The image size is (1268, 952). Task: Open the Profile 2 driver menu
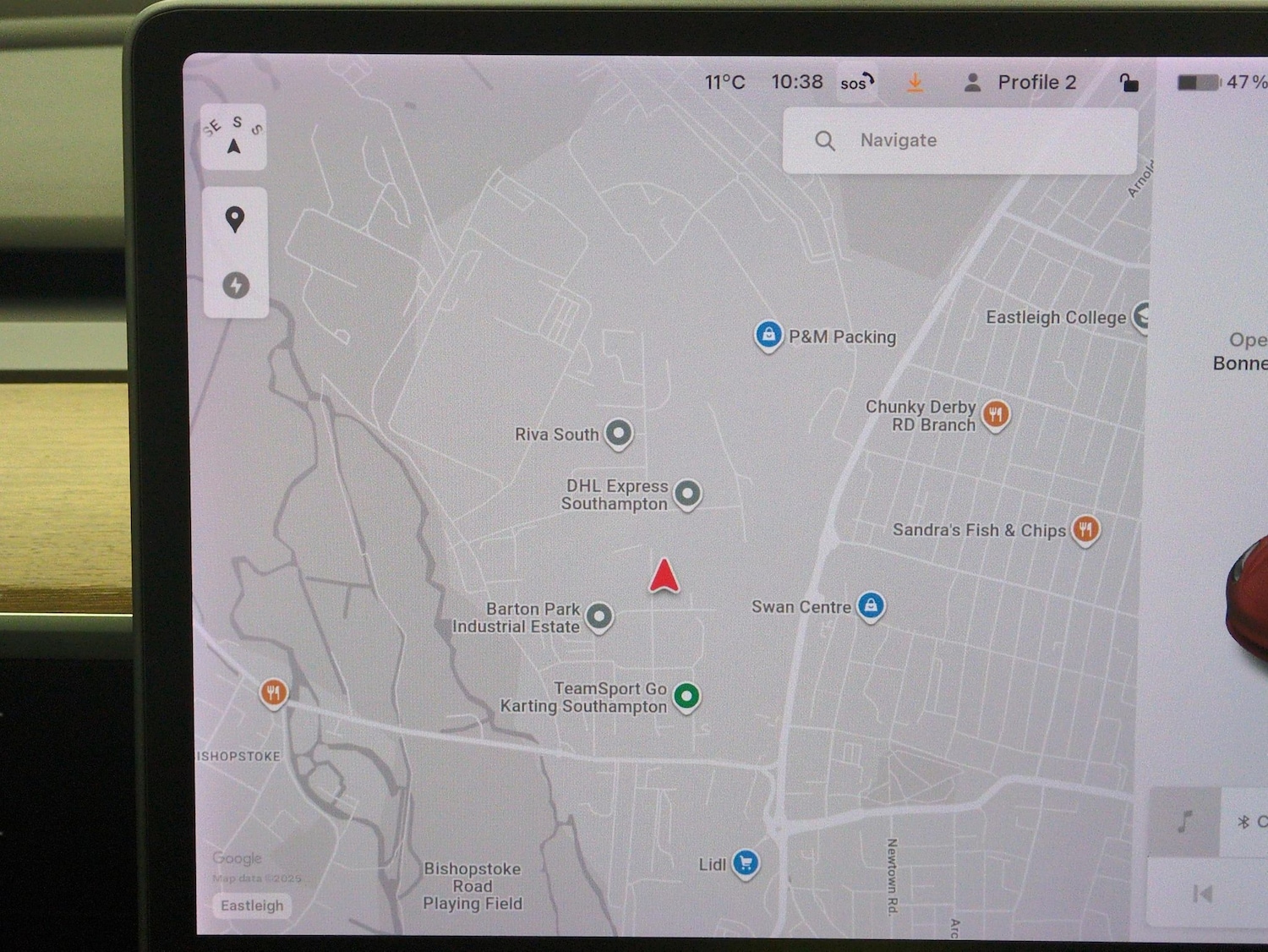(x=1020, y=83)
